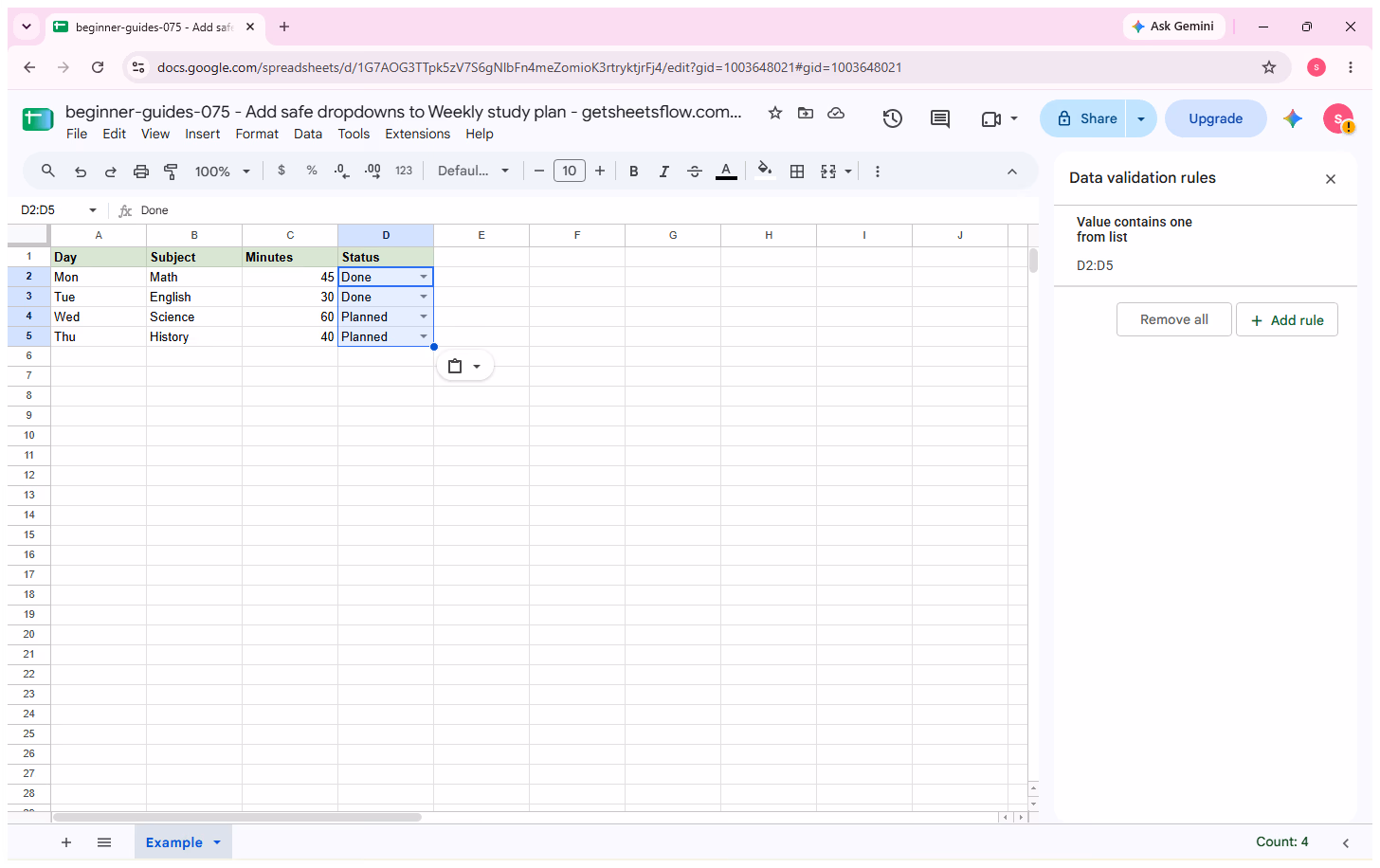This screenshot has width=1380, height=868.
Task: Click Ask Gemini in the browser
Action: point(1173,27)
